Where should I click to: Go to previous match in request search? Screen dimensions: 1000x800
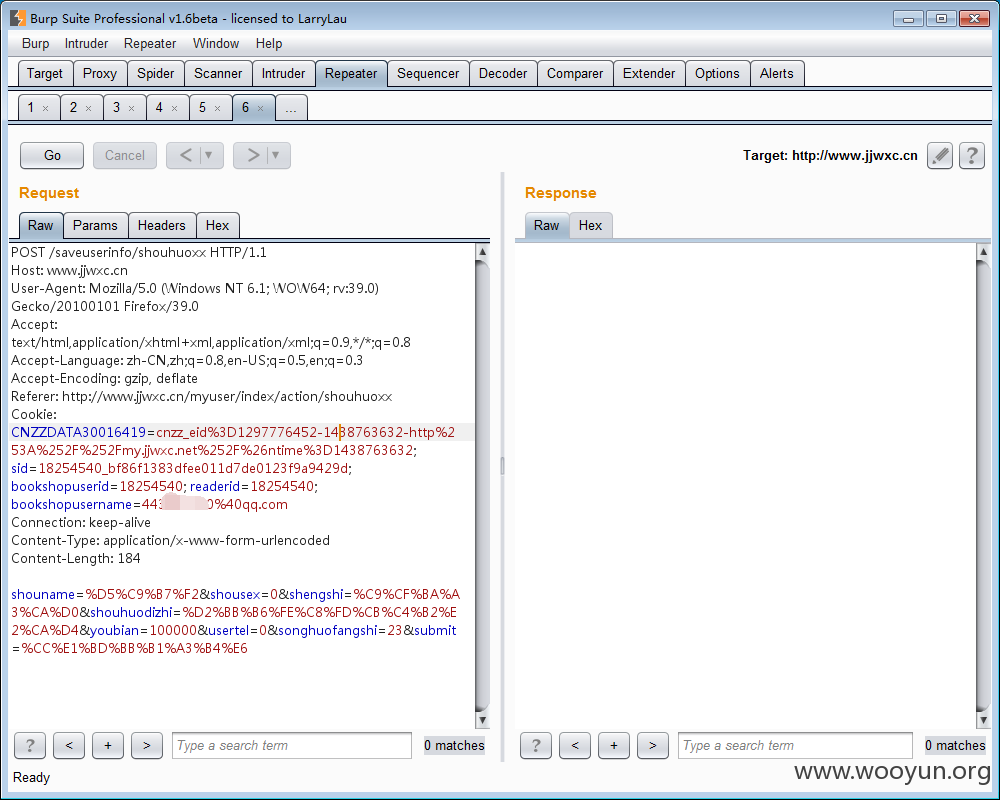point(69,745)
